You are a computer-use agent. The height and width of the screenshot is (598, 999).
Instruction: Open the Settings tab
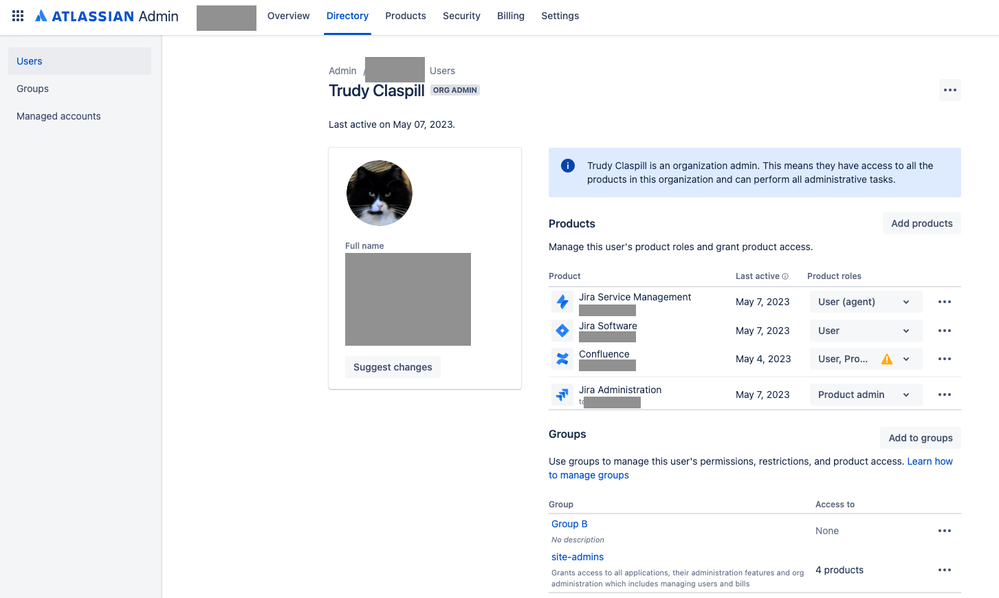pyautogui.click(x=560, y=16)
